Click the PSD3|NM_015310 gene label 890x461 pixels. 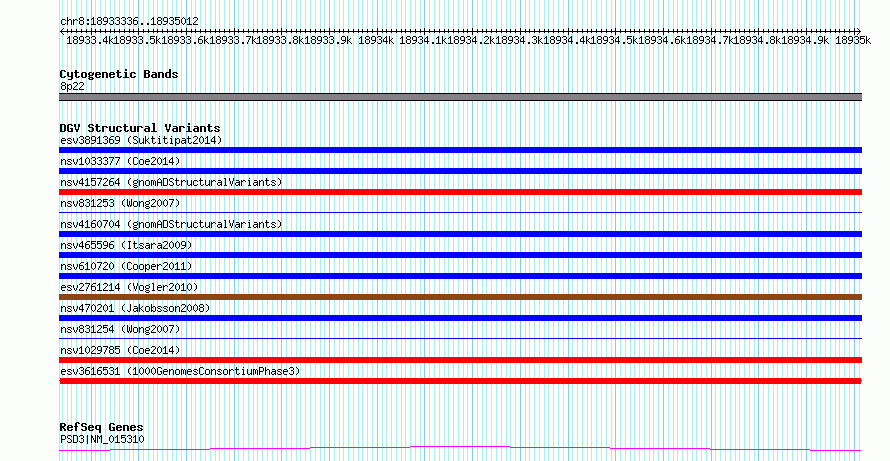(102, 439)
